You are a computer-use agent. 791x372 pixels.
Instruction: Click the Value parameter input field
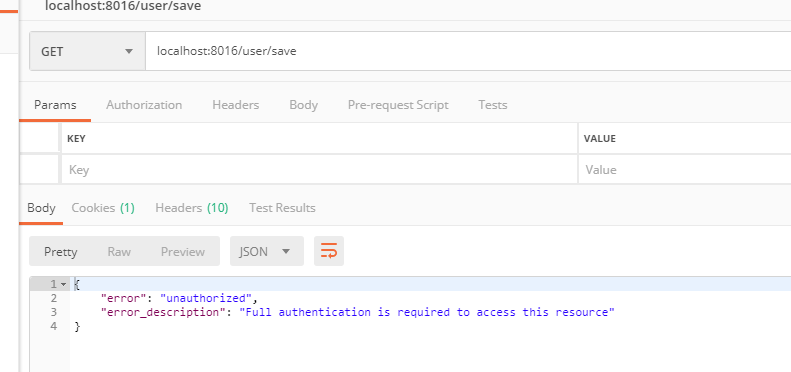[685, 170]
